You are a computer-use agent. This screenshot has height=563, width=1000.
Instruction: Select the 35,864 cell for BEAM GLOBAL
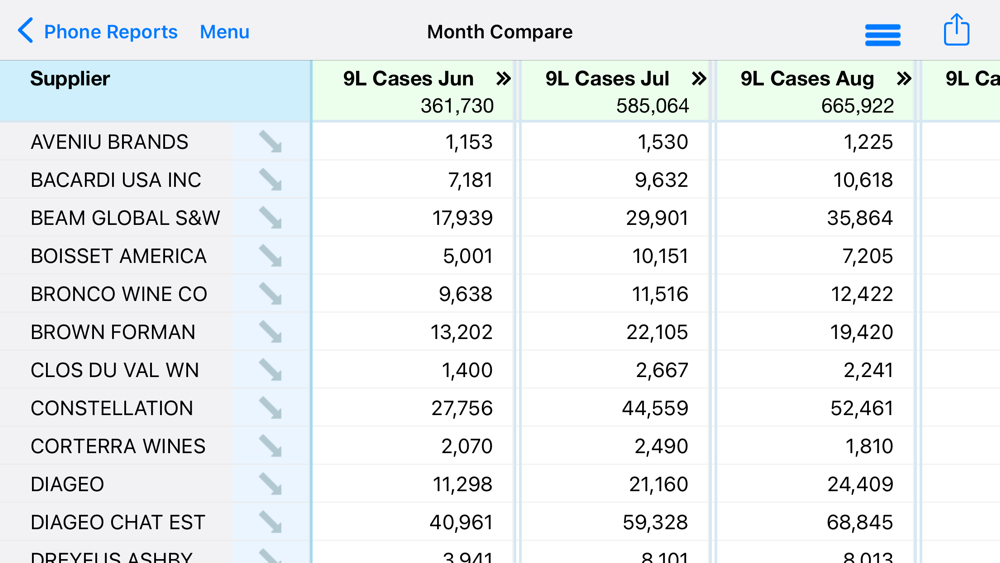click(x=860, y=218)
